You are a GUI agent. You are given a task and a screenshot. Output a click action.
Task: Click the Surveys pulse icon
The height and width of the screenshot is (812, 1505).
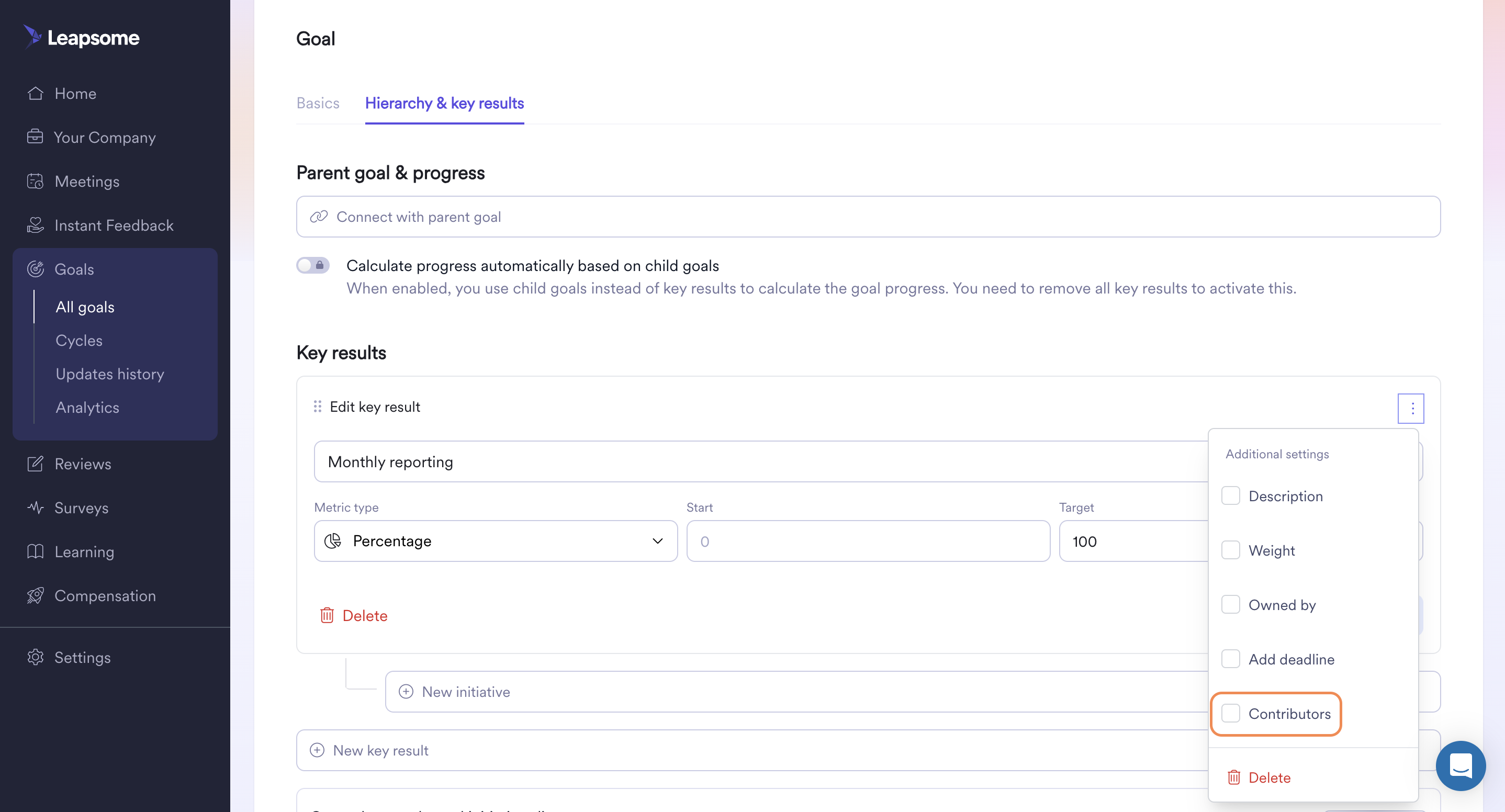pos(35,507)
